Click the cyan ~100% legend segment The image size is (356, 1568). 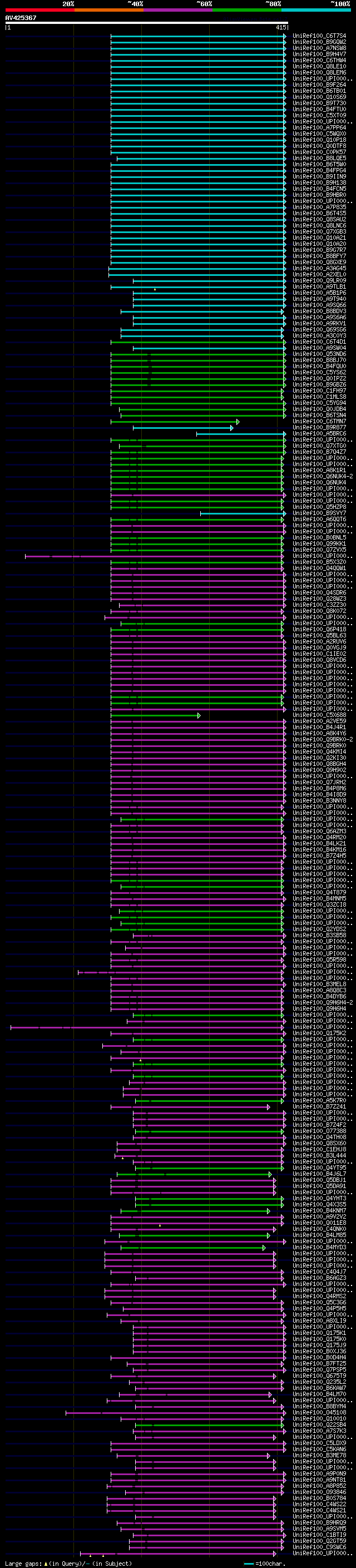(x=316, y=10)
